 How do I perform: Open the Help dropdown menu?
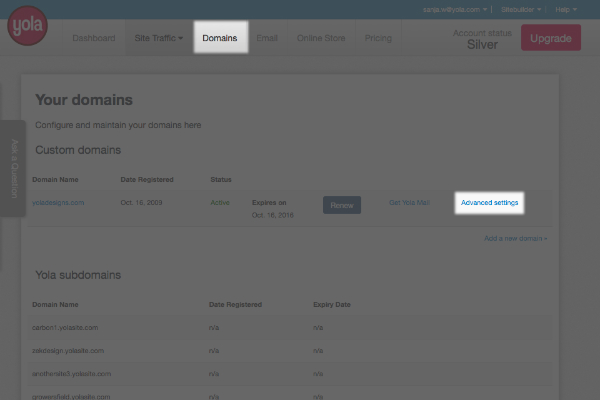tap(566, 10)
